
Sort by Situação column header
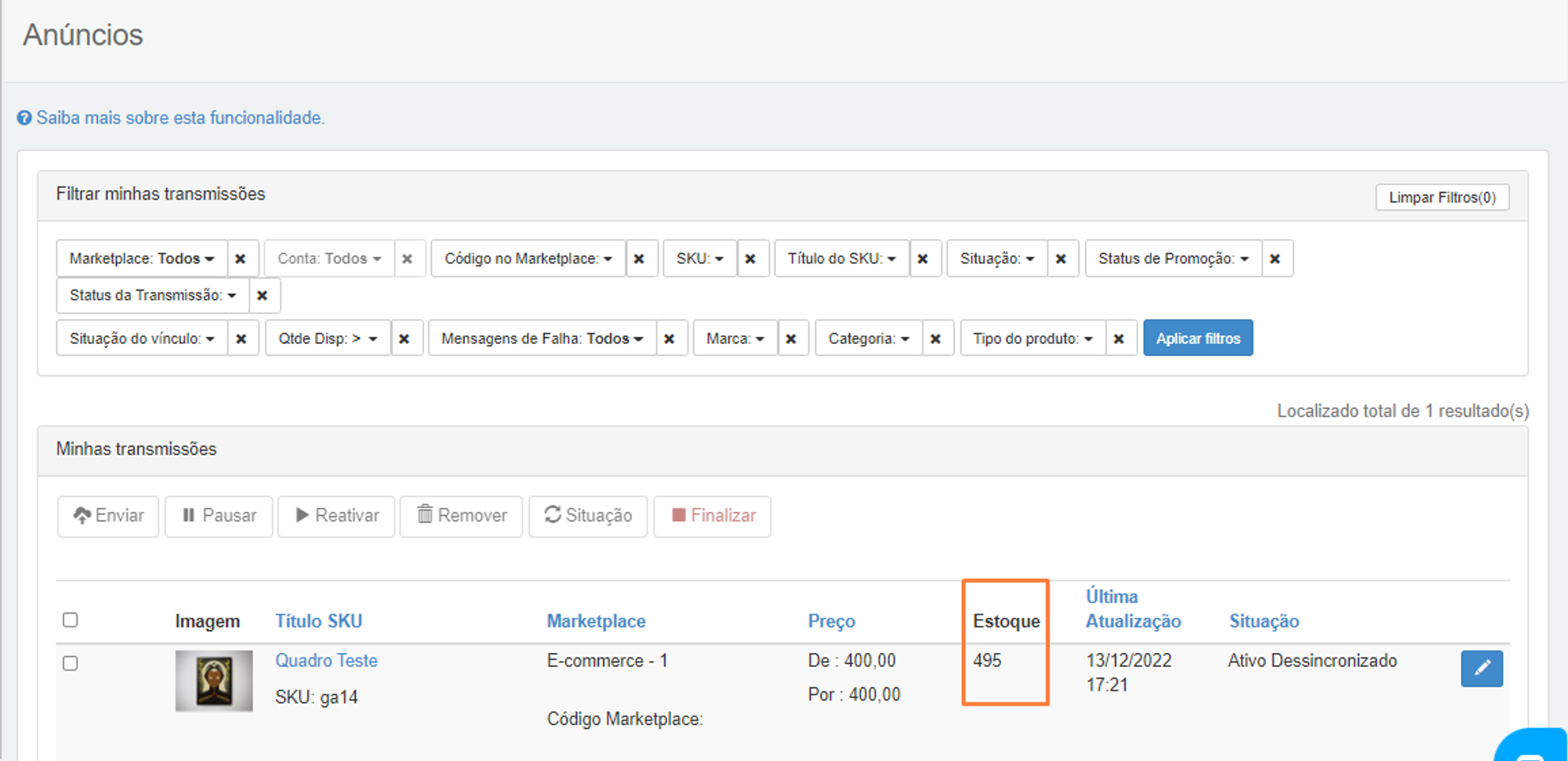[x=1264, y=621]
